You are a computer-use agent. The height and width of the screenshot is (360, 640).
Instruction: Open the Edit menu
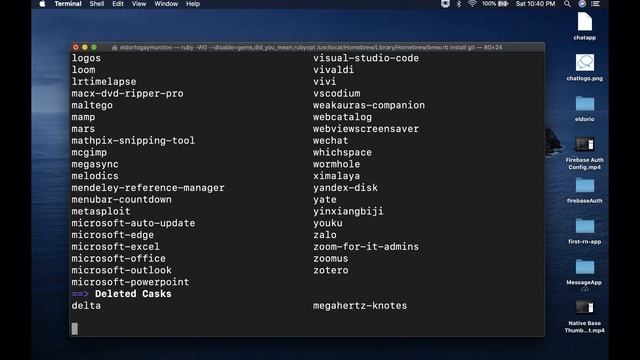tap(118, 4)
